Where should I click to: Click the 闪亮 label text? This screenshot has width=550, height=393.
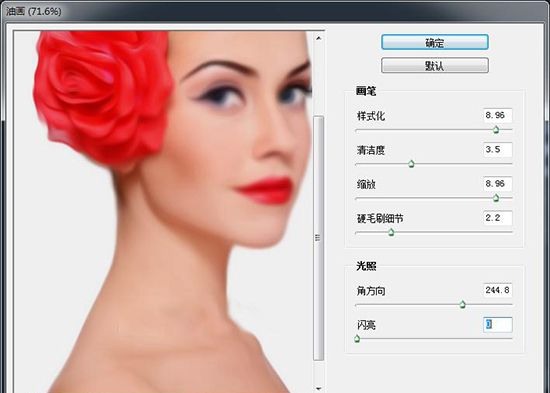coord(366,325)
